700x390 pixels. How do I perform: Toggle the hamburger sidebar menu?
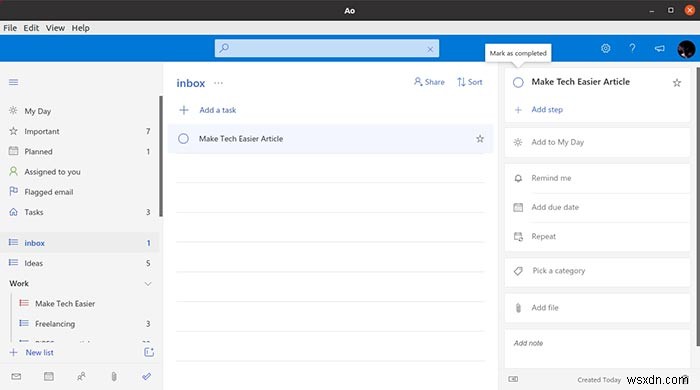(13, 82)
